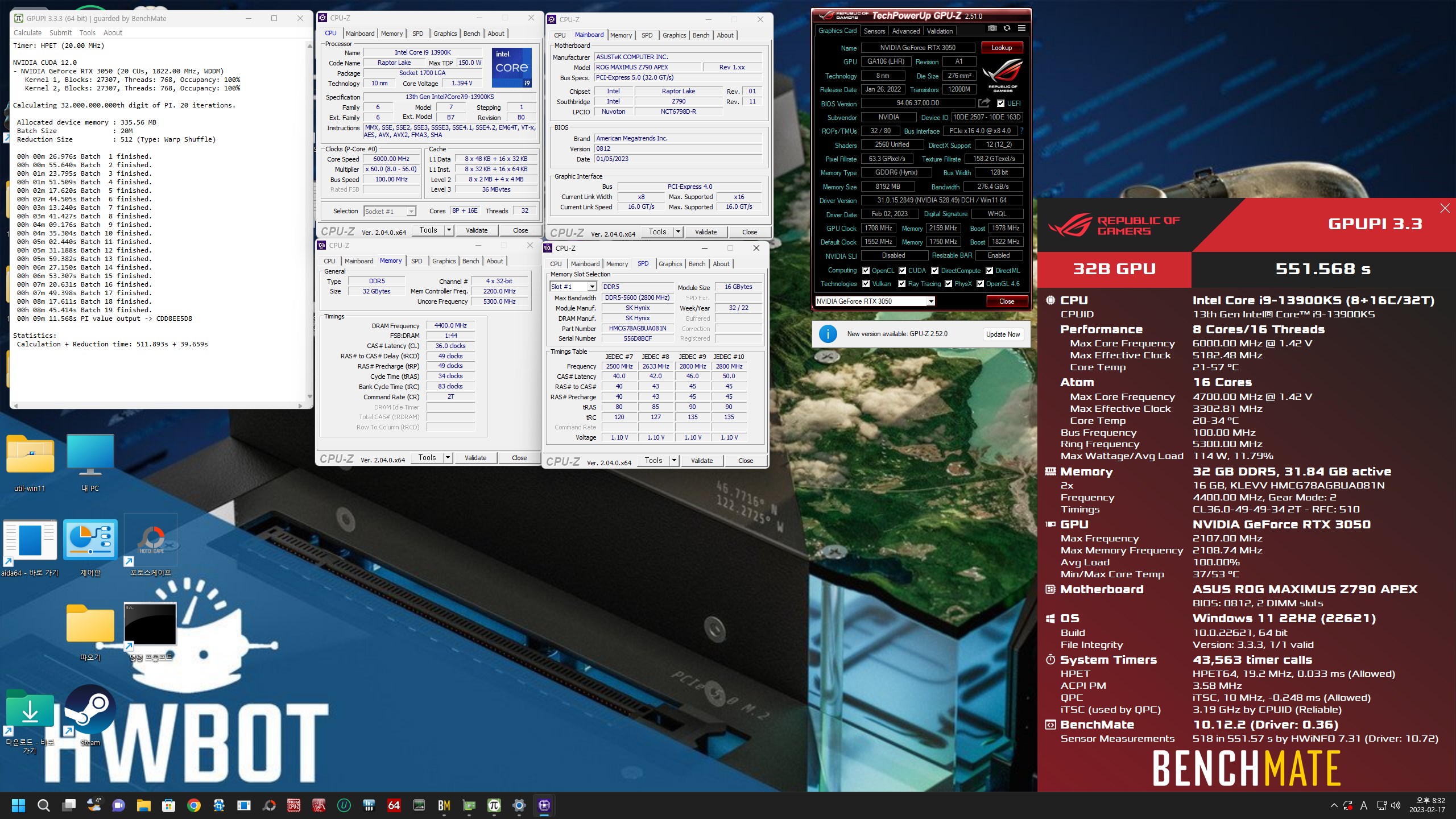Viewport: 1456px width, 819px height.
Task: Open the Socket #1 selection dropdown in CPU-Z
Action: 390,212
